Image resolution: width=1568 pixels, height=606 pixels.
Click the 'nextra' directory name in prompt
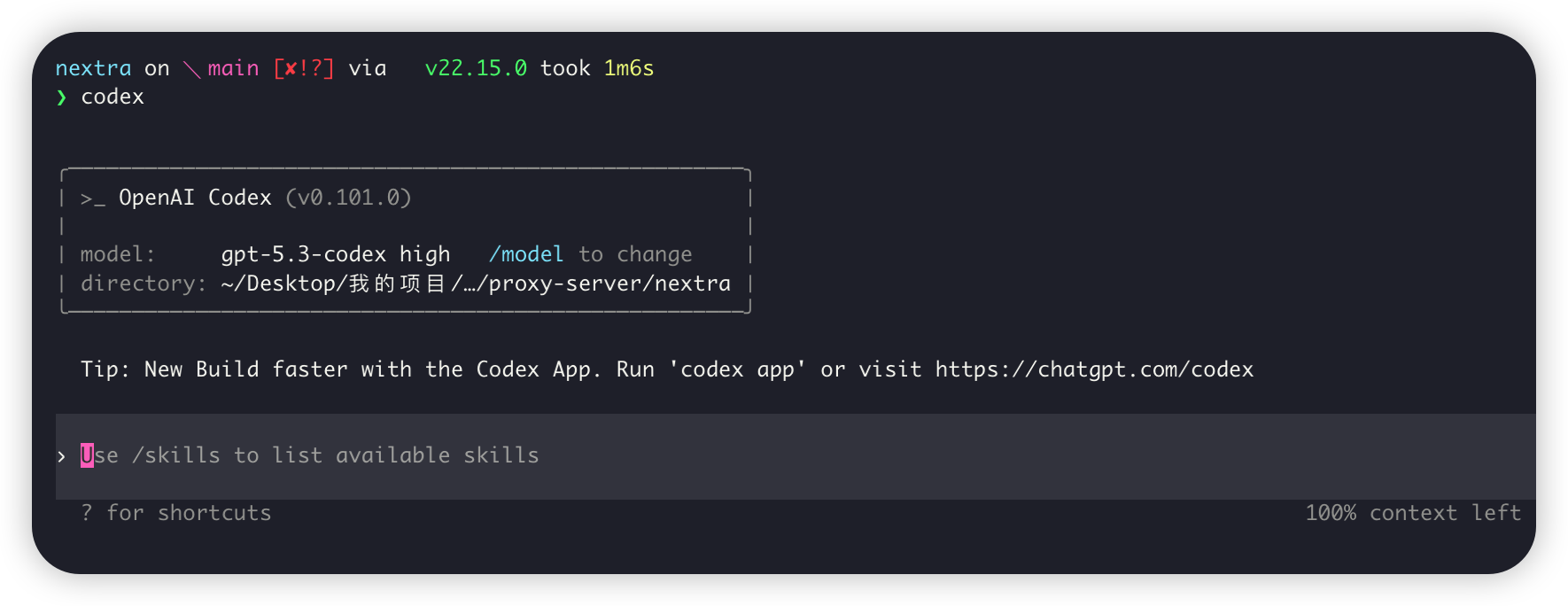pyautogui.click(x=93, y=69)
